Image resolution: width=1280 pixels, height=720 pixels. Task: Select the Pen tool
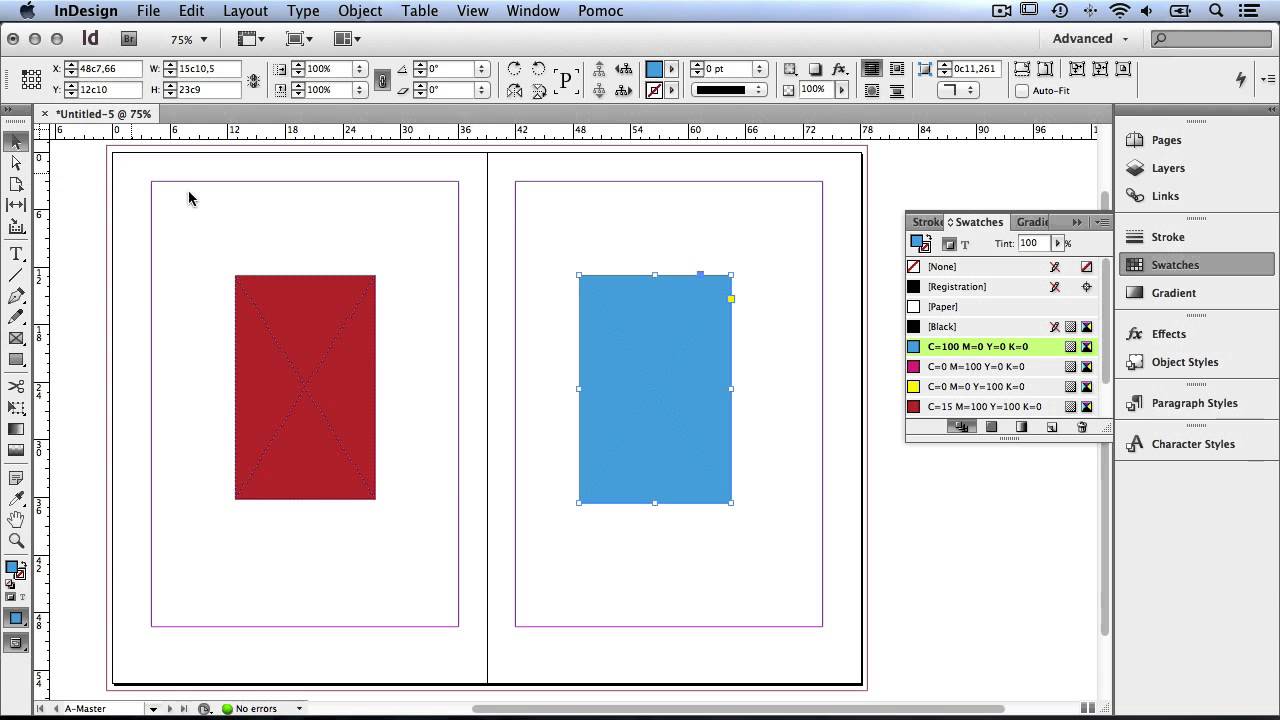tap(16, 296)
